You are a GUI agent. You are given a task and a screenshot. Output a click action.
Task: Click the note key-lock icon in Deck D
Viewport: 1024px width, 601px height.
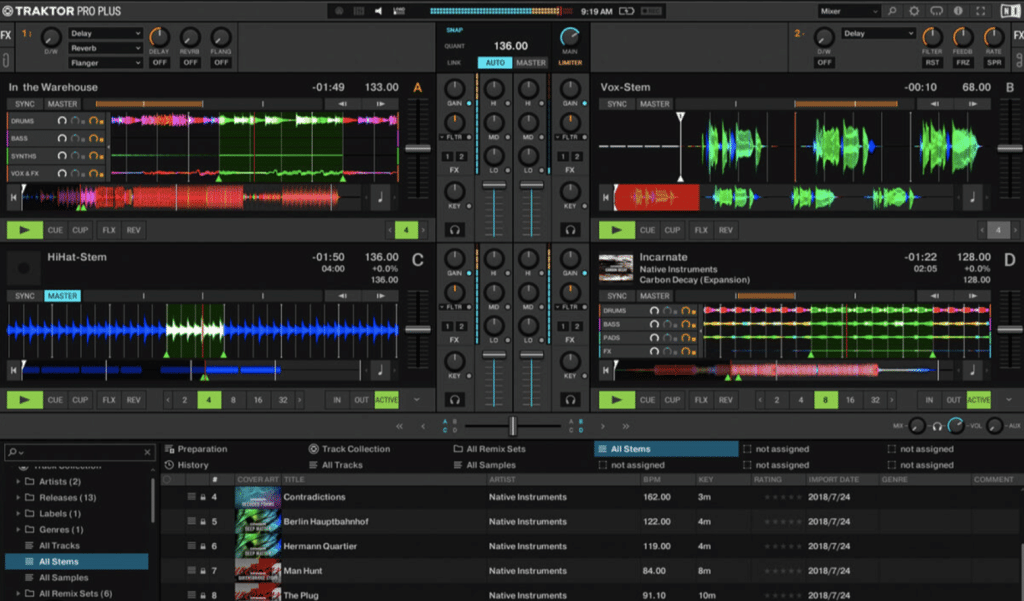click(x=972, y=370)
